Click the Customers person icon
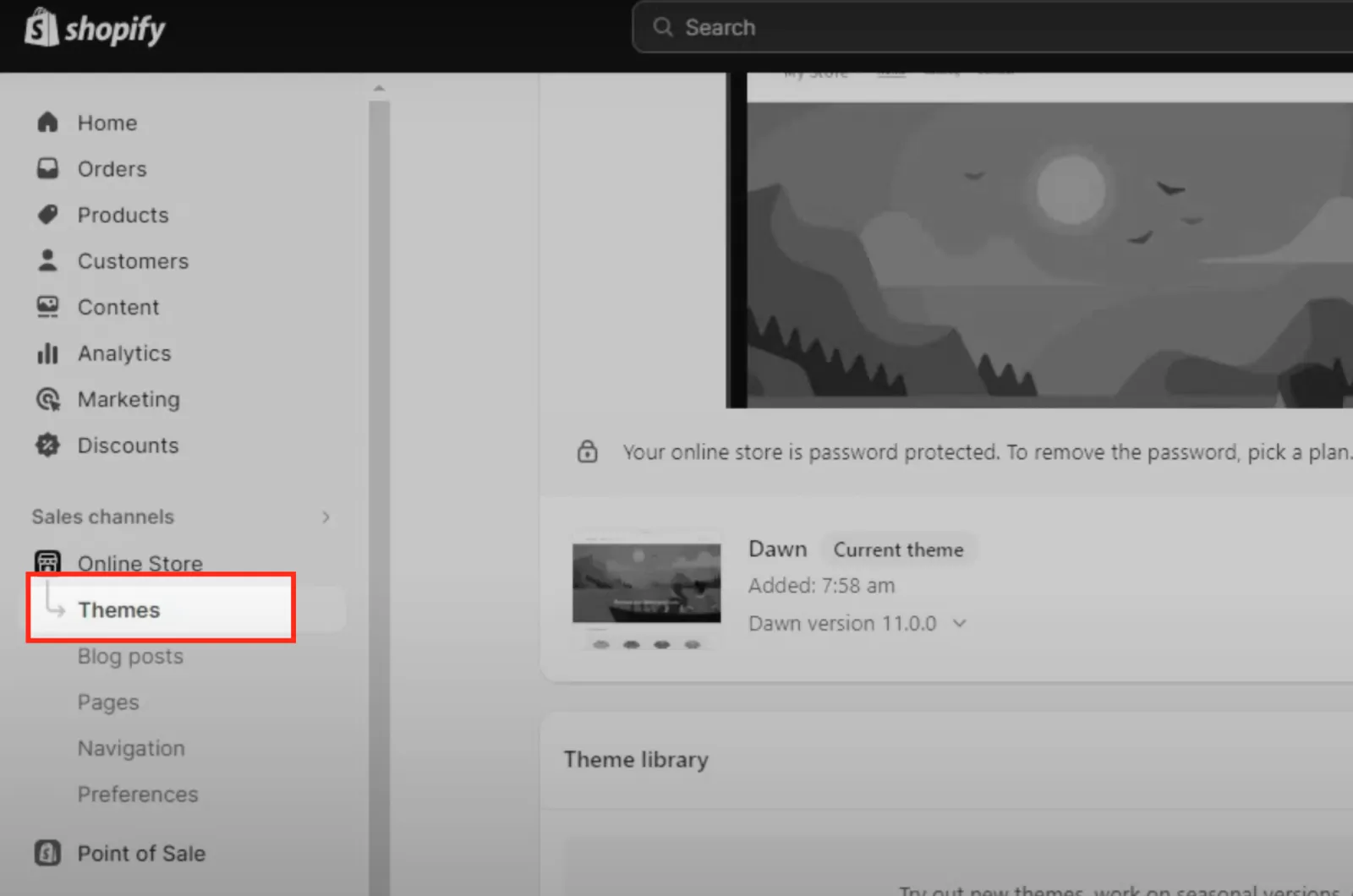The width and height of the screenshot is (1353, 896). pyautogui.click(x=47, y=260)
